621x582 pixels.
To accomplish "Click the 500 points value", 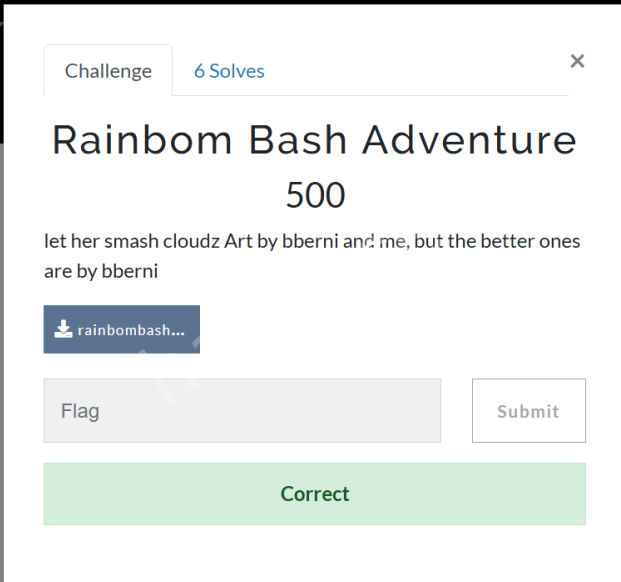I will click(315, 195).
